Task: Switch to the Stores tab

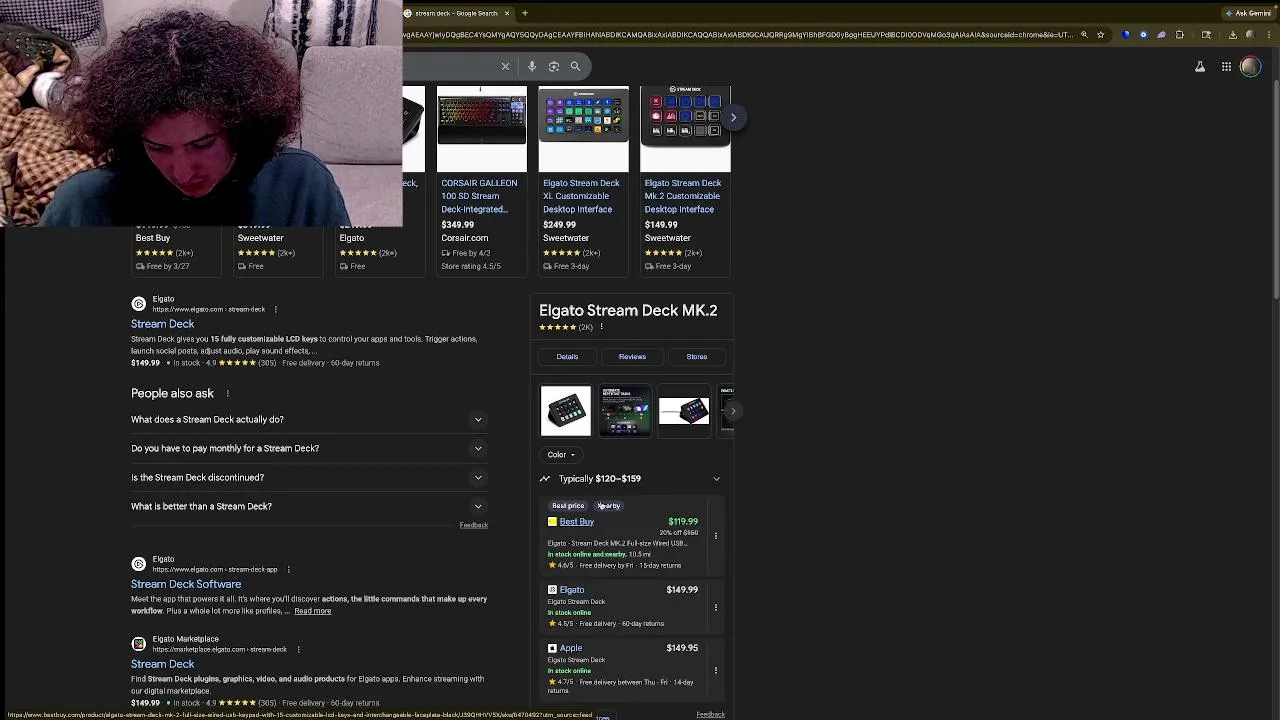Action: point(697,356)
